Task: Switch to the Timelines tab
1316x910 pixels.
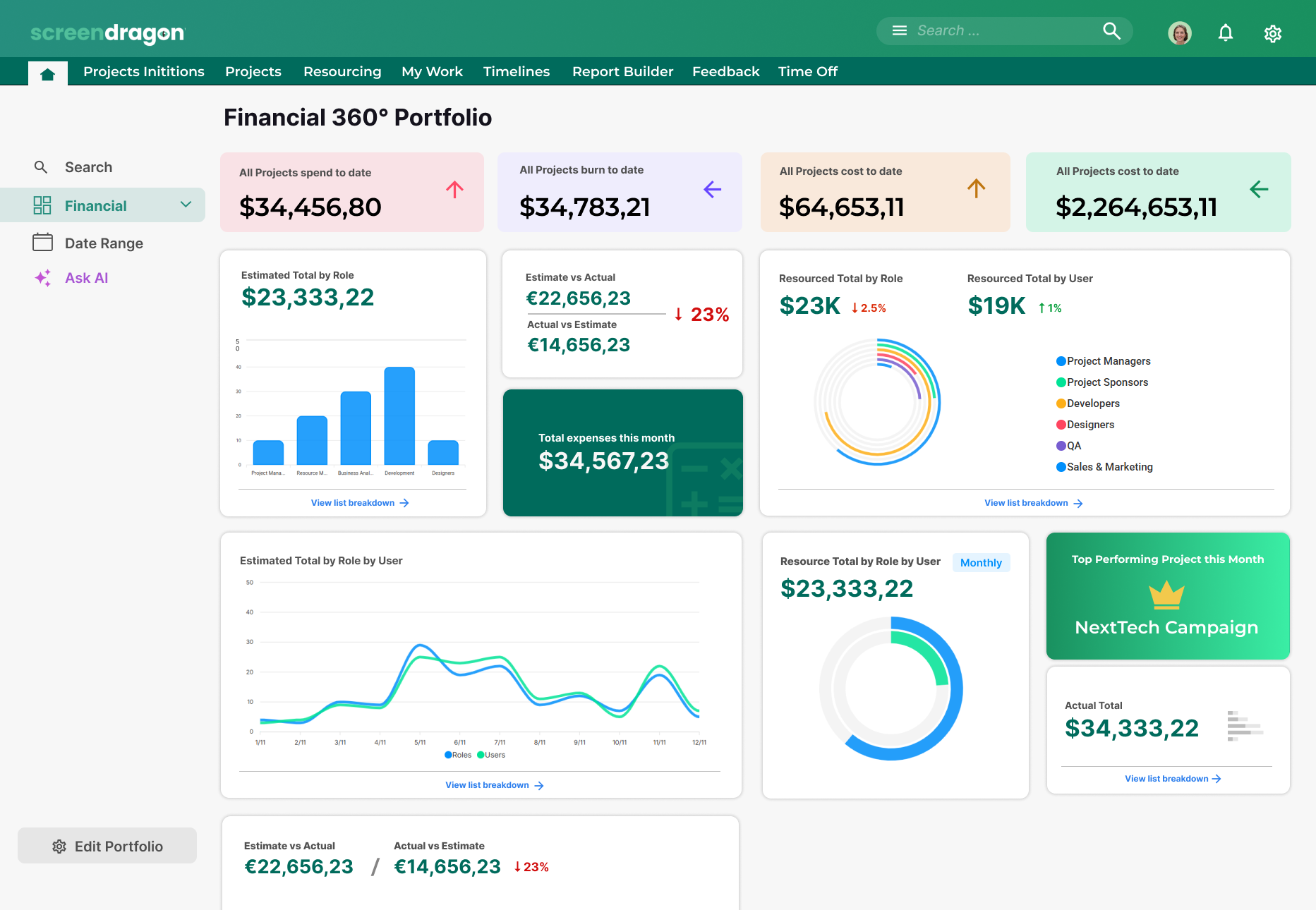Action: pyautogui.click(x=516, y=72)
